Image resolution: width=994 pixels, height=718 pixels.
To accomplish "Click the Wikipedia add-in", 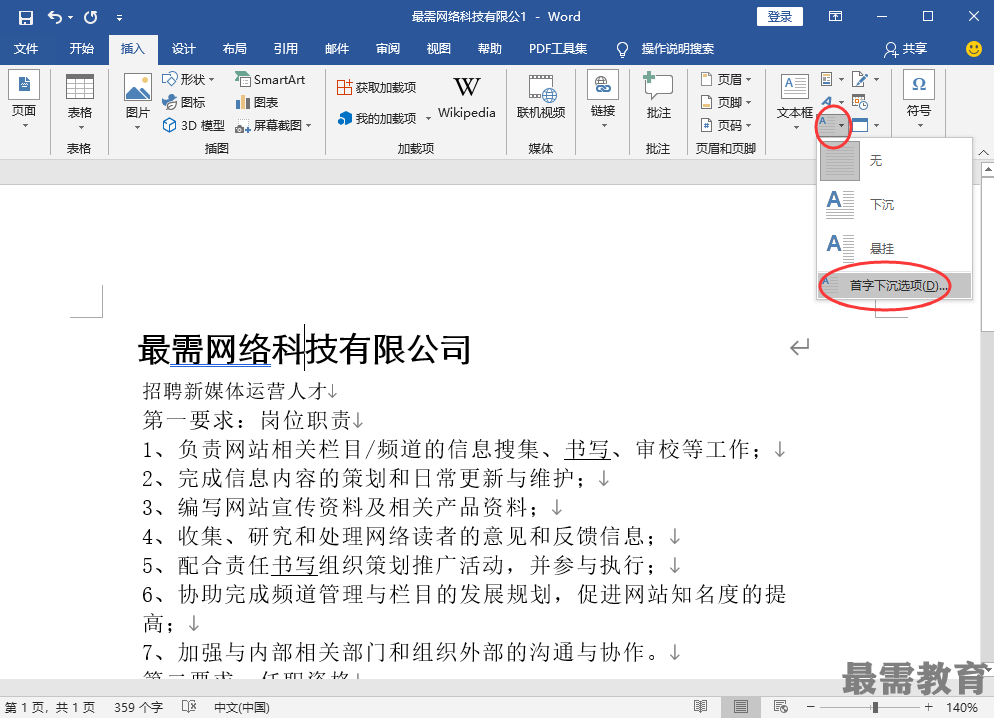I will coord(467,98).
